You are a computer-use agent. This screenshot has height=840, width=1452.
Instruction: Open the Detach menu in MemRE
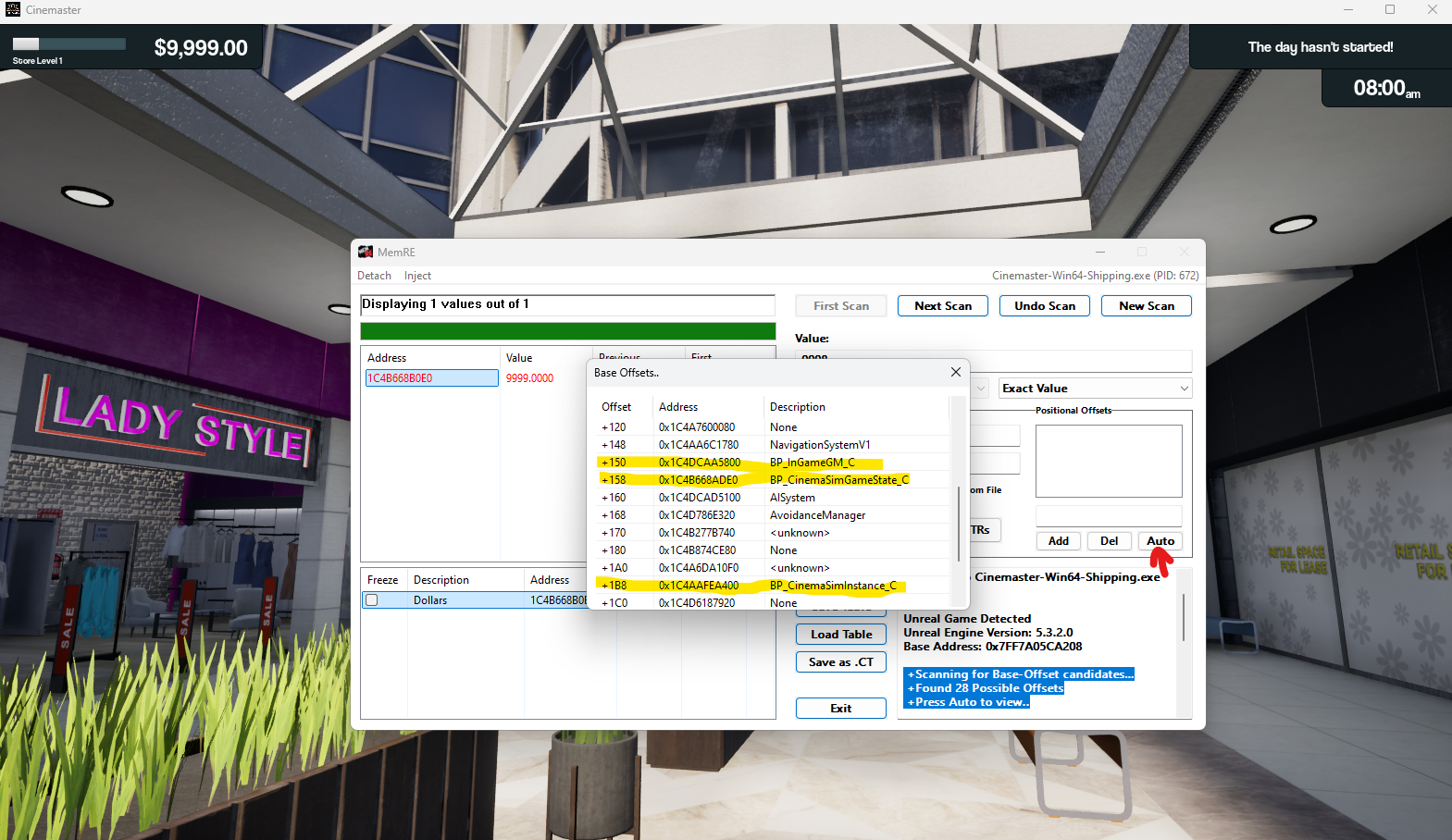coord(374,276)
